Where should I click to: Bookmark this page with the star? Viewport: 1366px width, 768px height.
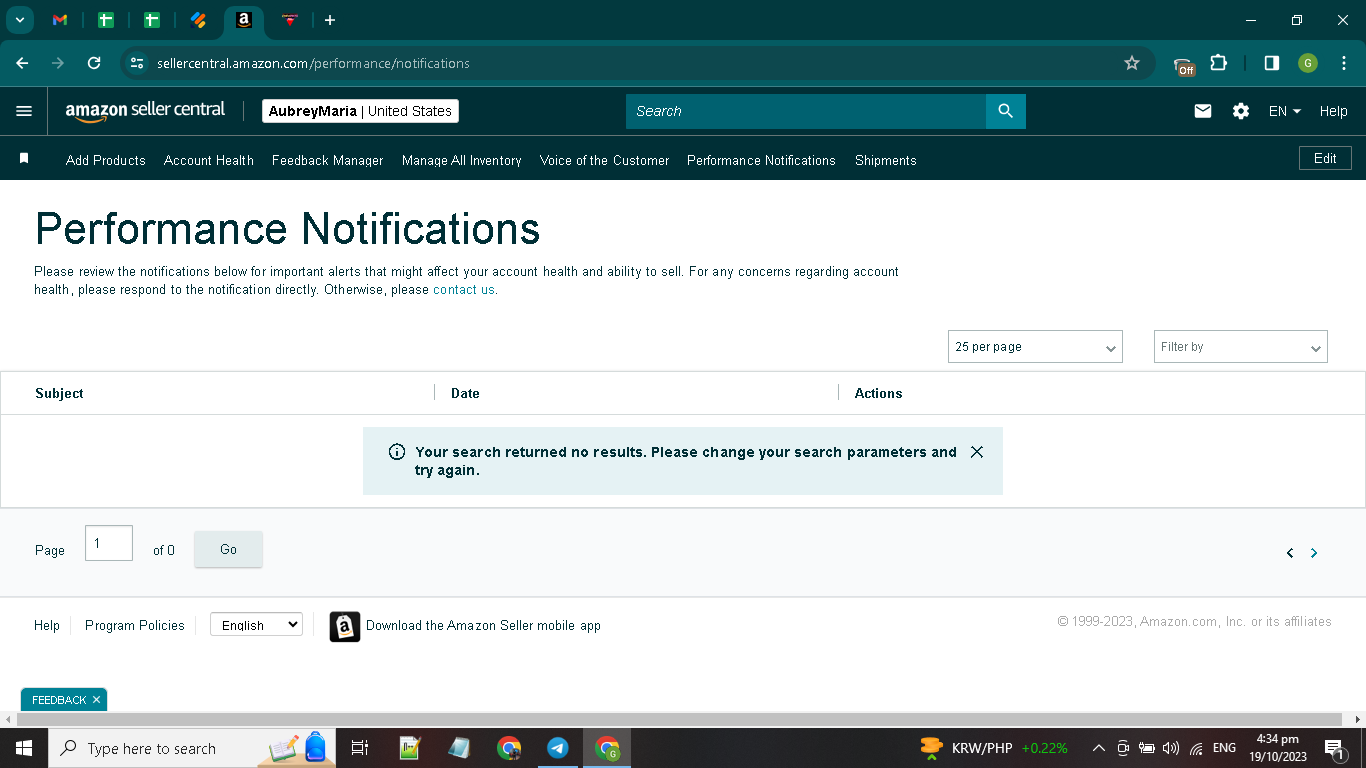[1132, 63]
